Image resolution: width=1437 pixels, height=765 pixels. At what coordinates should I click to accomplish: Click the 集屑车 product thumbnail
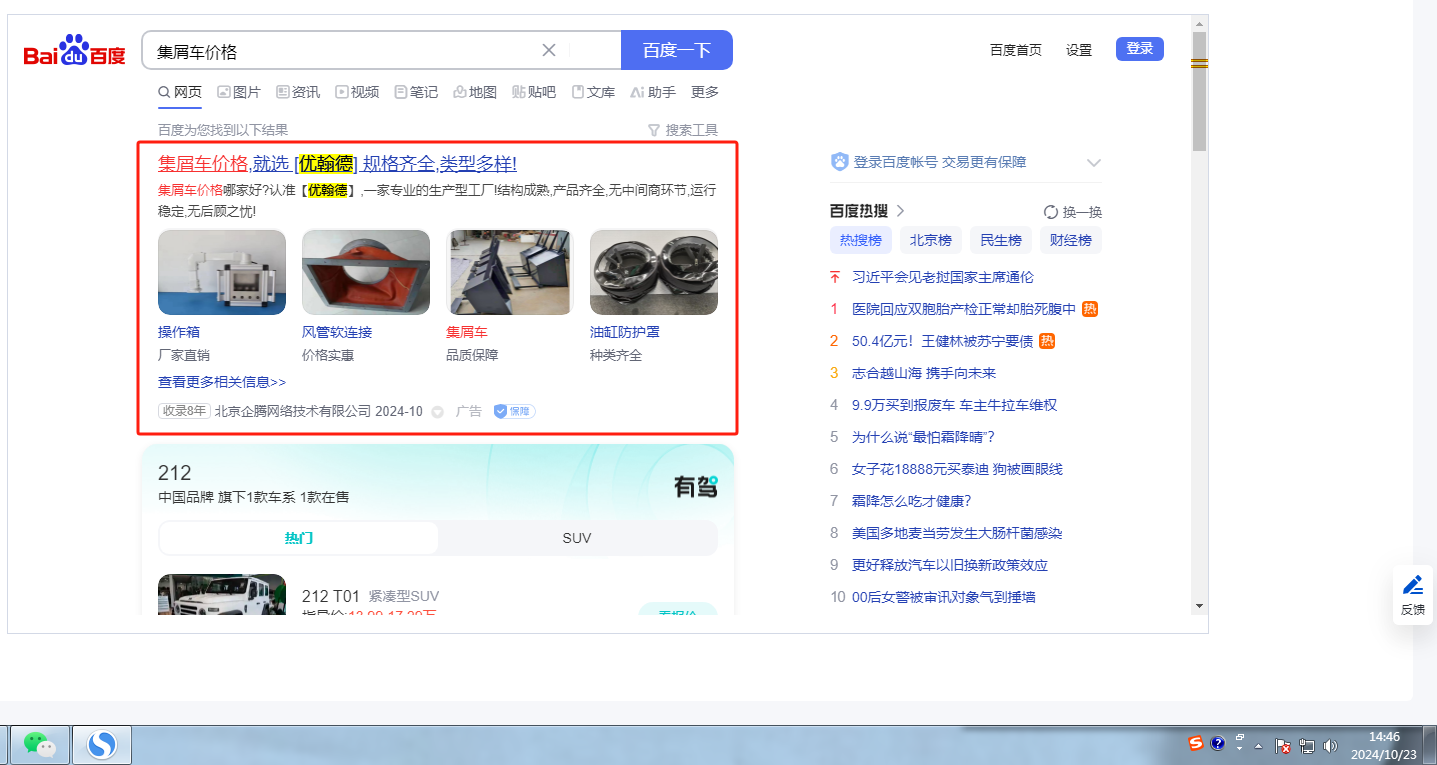(510, 272)
